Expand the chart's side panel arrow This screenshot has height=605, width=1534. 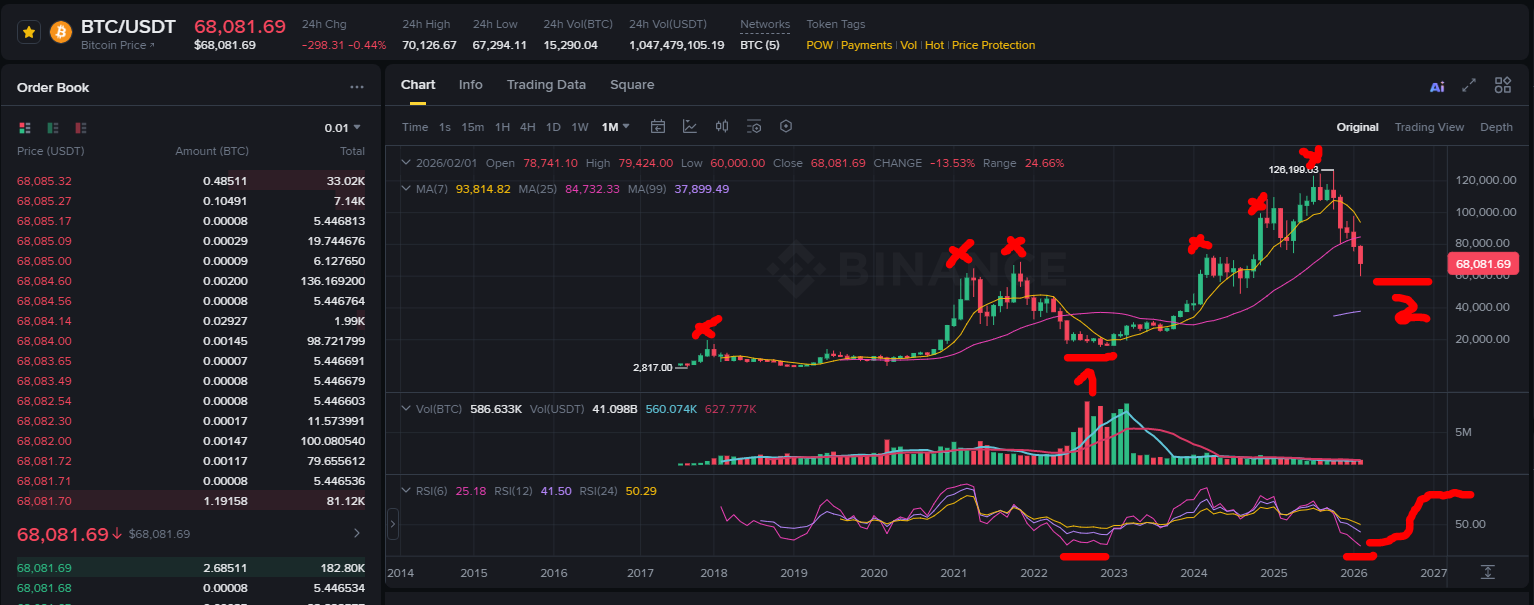pyautogui.click(x=393, y=524)
